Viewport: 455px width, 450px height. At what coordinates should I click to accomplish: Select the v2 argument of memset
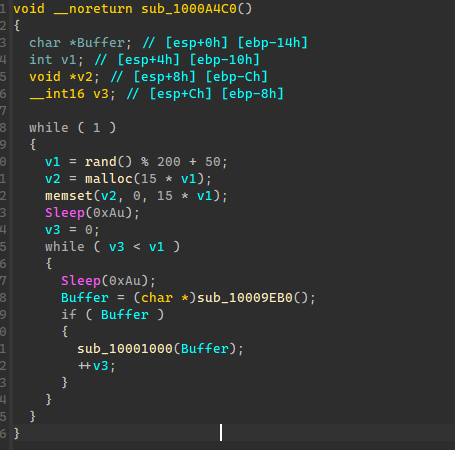109,196
